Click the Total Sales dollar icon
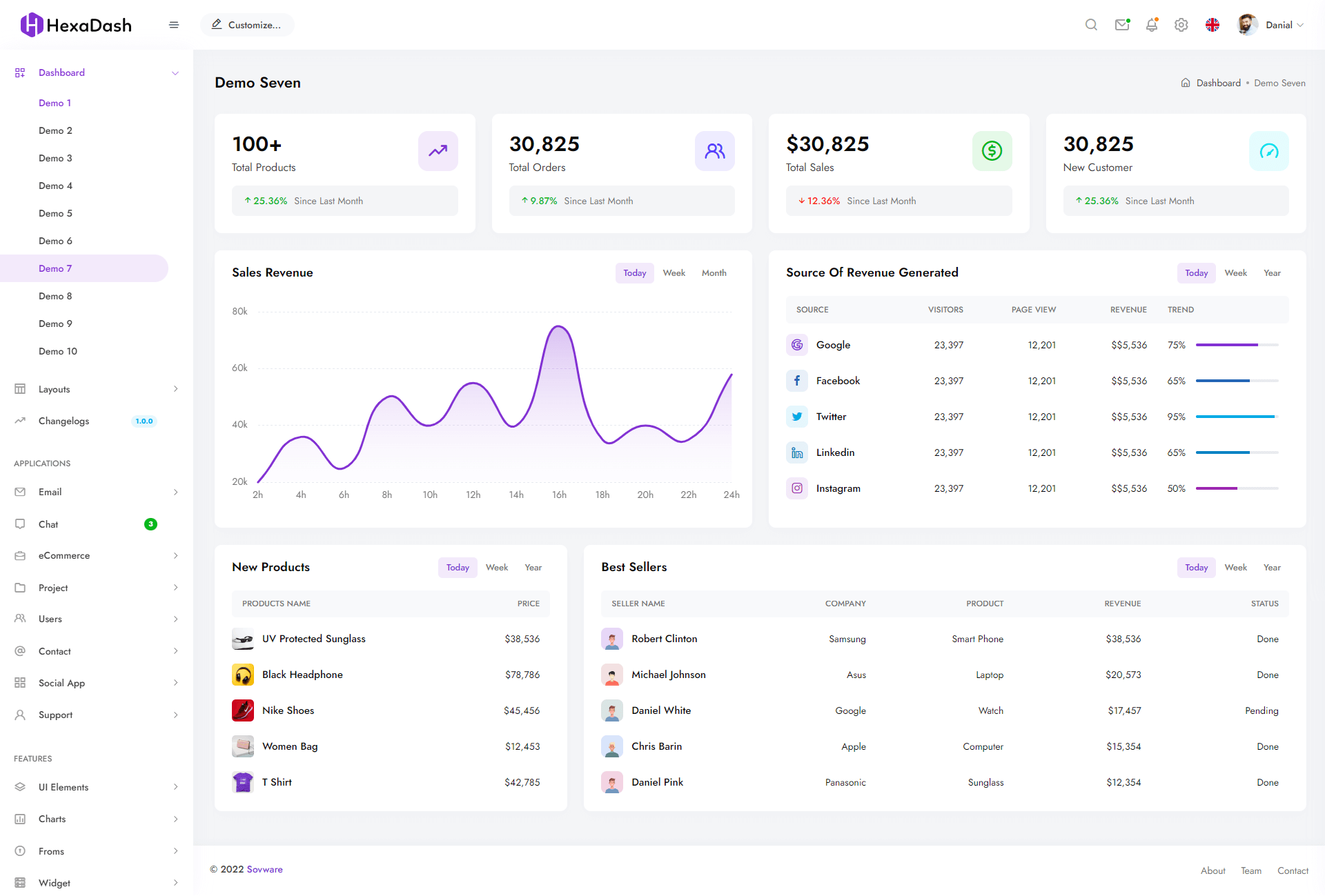This screenshot has height=896, width=1325. (992, 150)
